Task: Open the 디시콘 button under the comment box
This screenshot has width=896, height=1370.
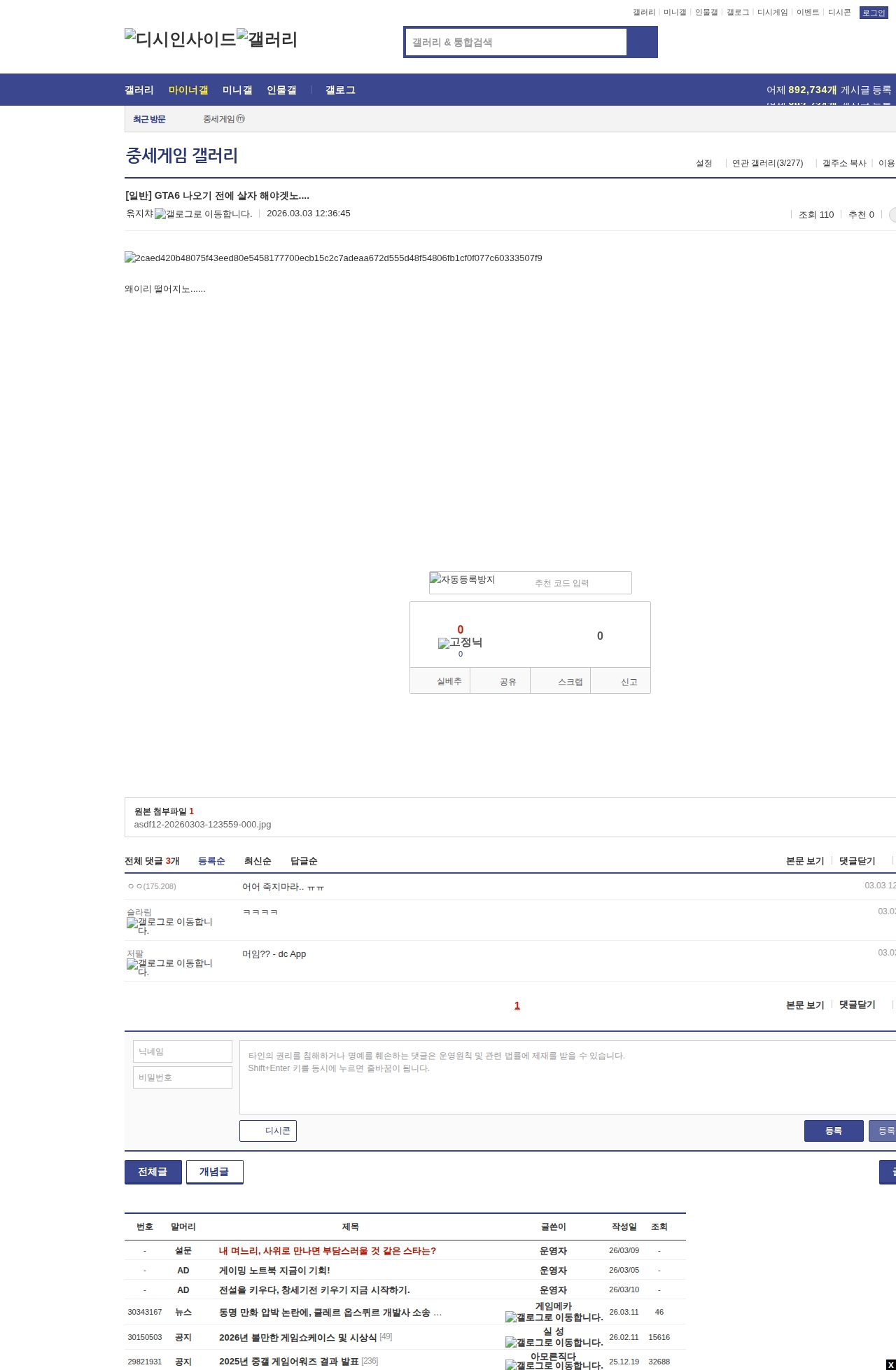Action: click(268, 1131)
